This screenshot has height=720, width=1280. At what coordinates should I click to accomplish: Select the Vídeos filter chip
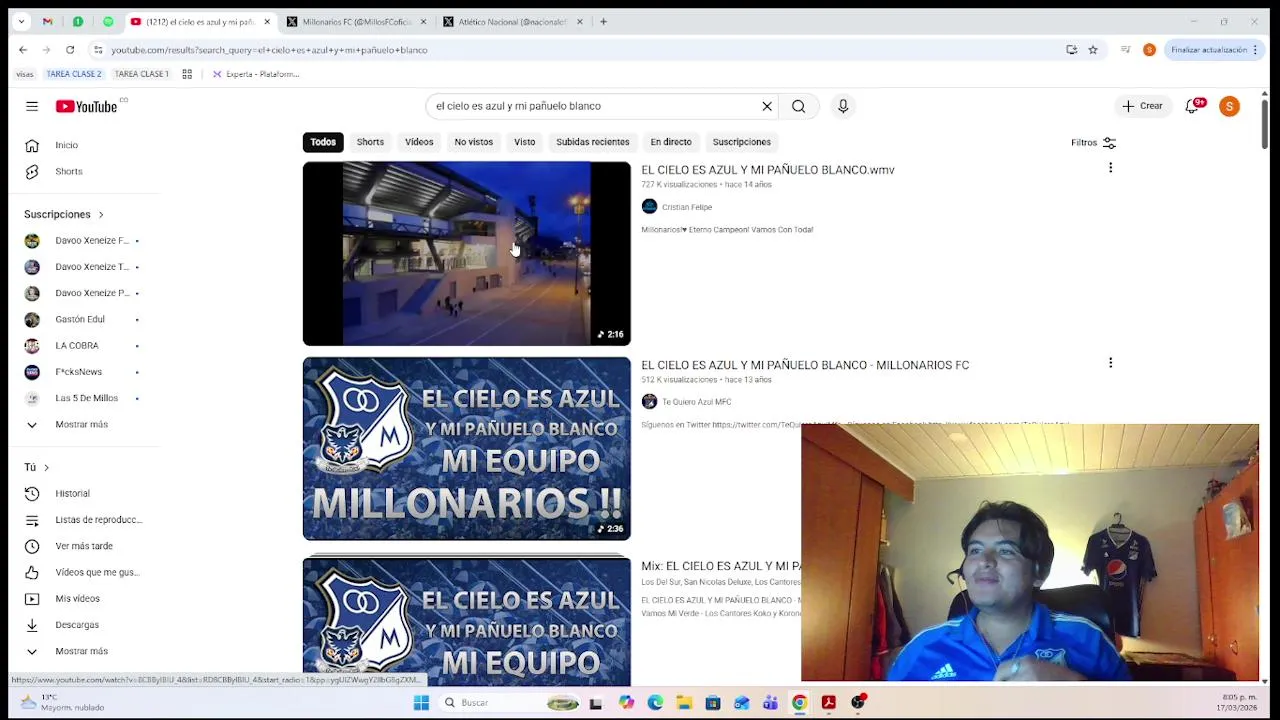[419, 142]
